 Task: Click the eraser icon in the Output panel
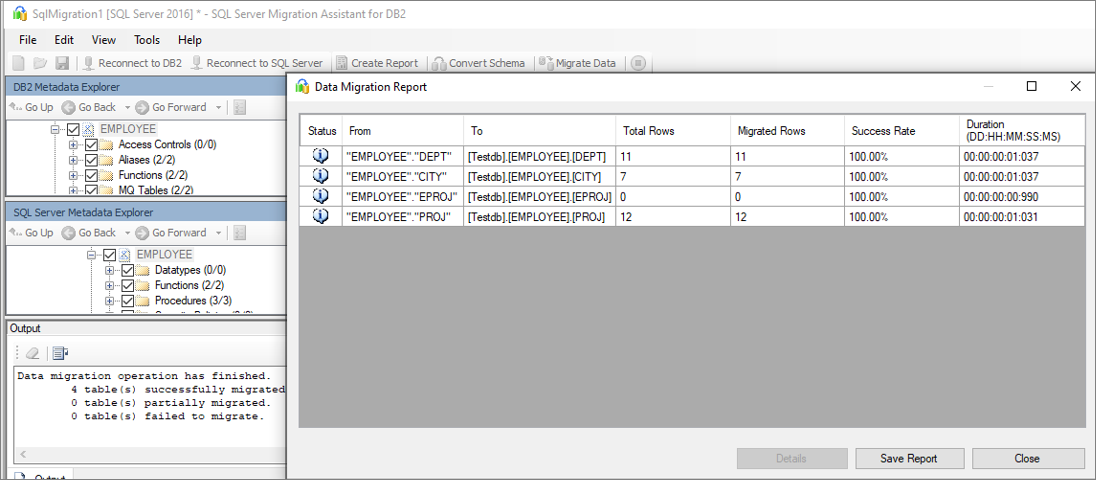33,352
